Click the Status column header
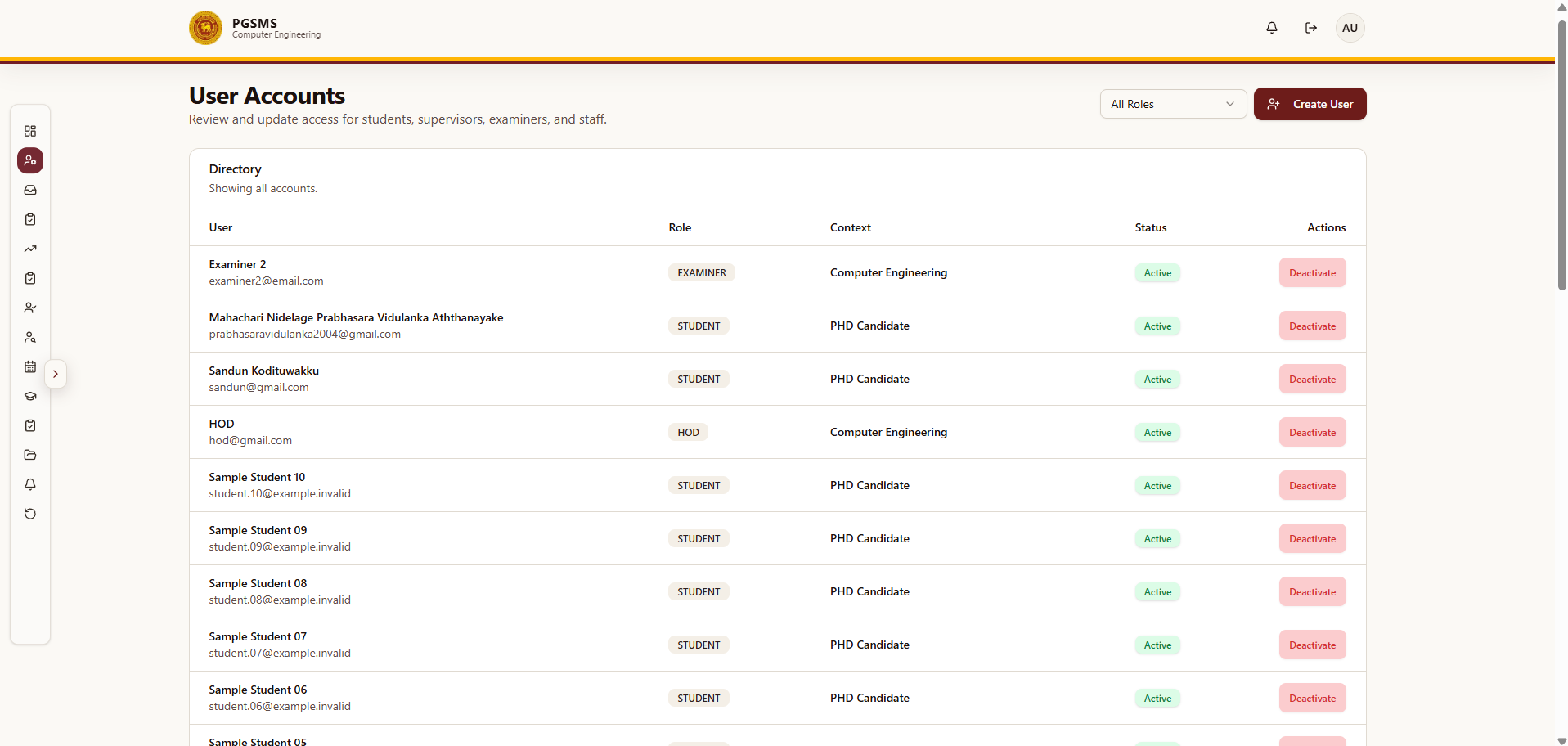The height and width of the screenshot is (746, 1568). 1151,227
